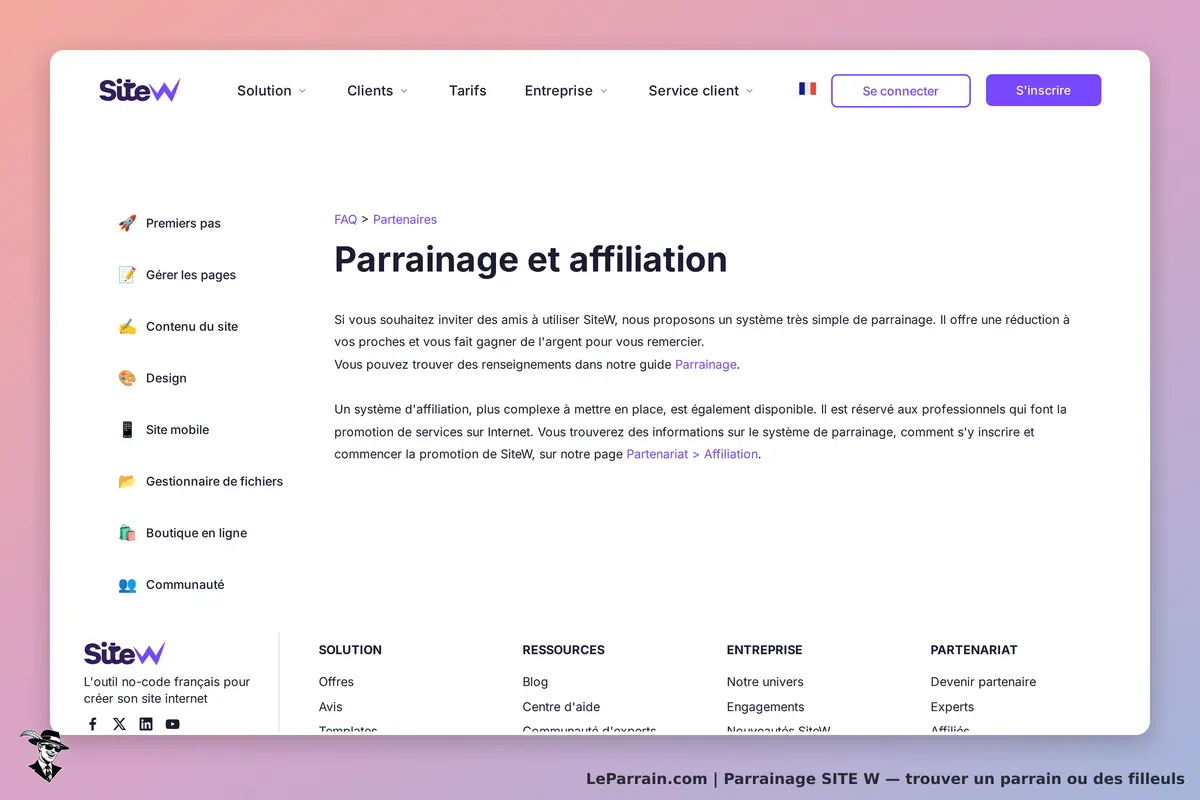This screenshot has width=1200, height=800.
Task: Open the Parrainage guide link
Action: pos(706,364)
